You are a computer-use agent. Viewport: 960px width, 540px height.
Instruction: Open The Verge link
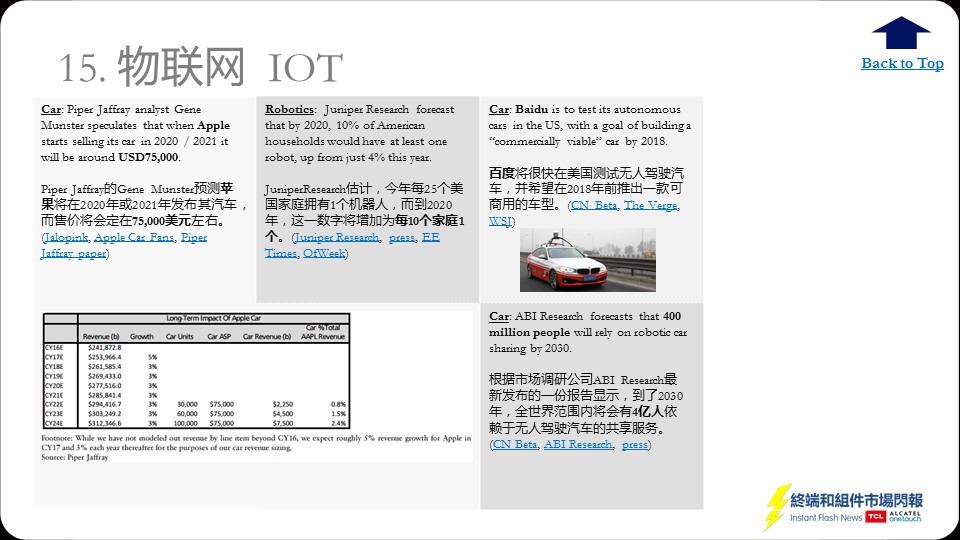(651, 205)
